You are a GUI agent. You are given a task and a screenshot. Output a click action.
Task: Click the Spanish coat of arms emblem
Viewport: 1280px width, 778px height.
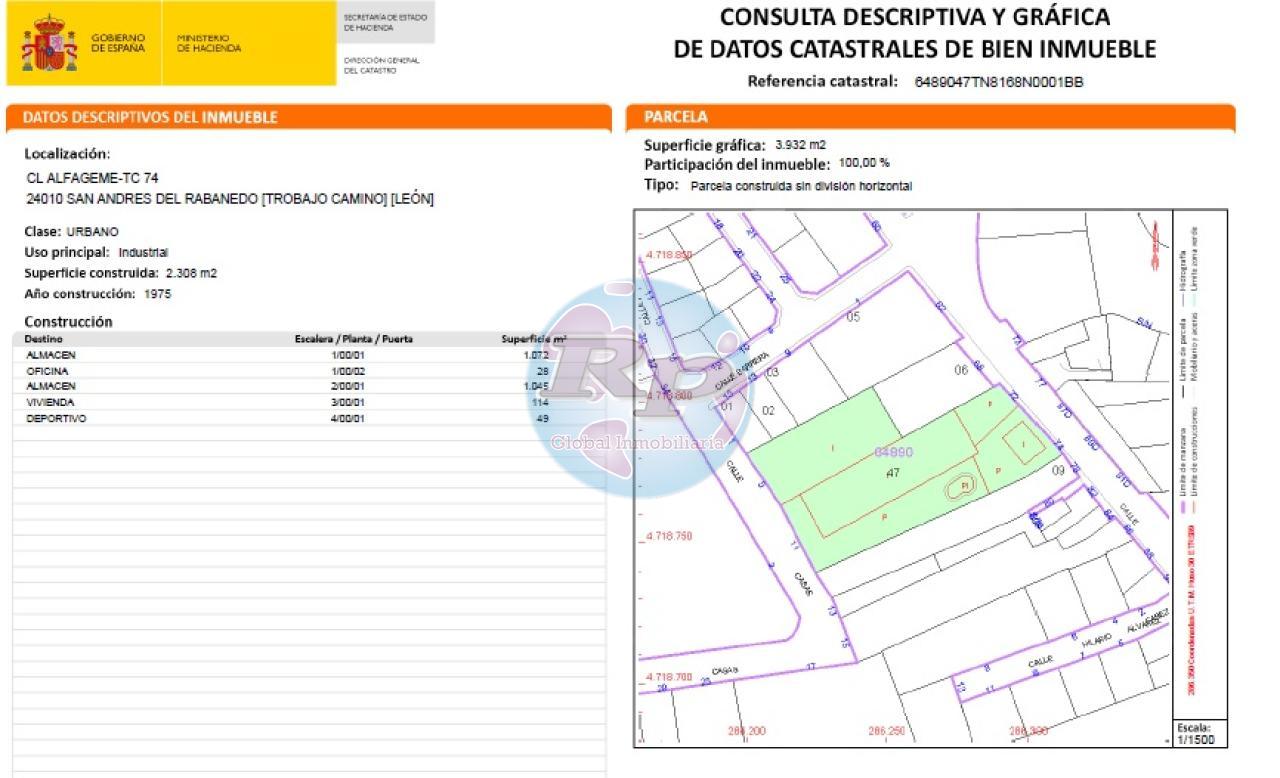[49, 43]
